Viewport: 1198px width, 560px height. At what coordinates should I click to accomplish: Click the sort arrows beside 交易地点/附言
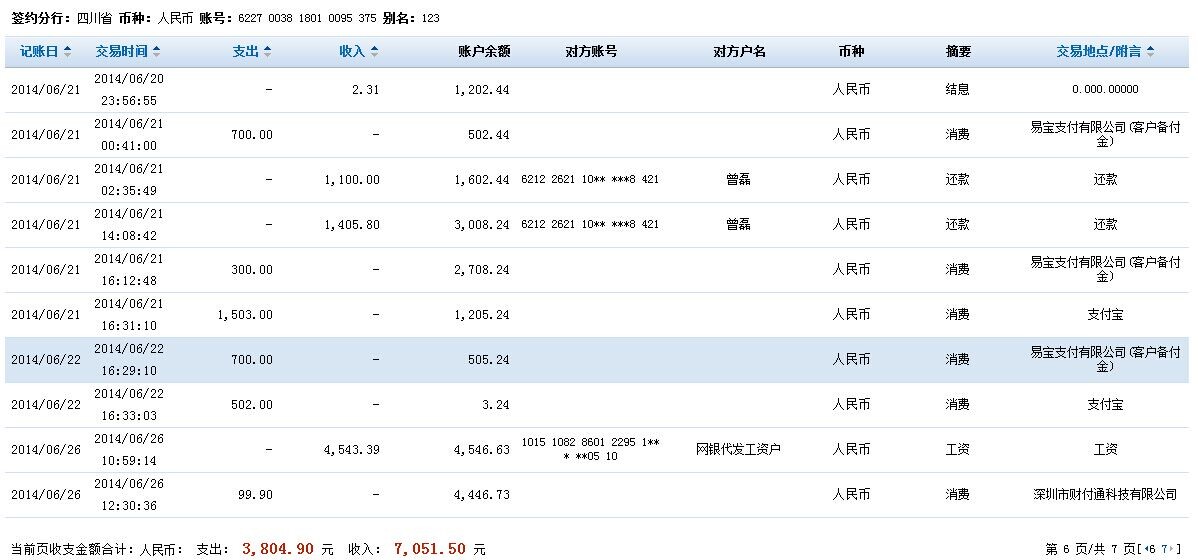(x=1151, y=51)
